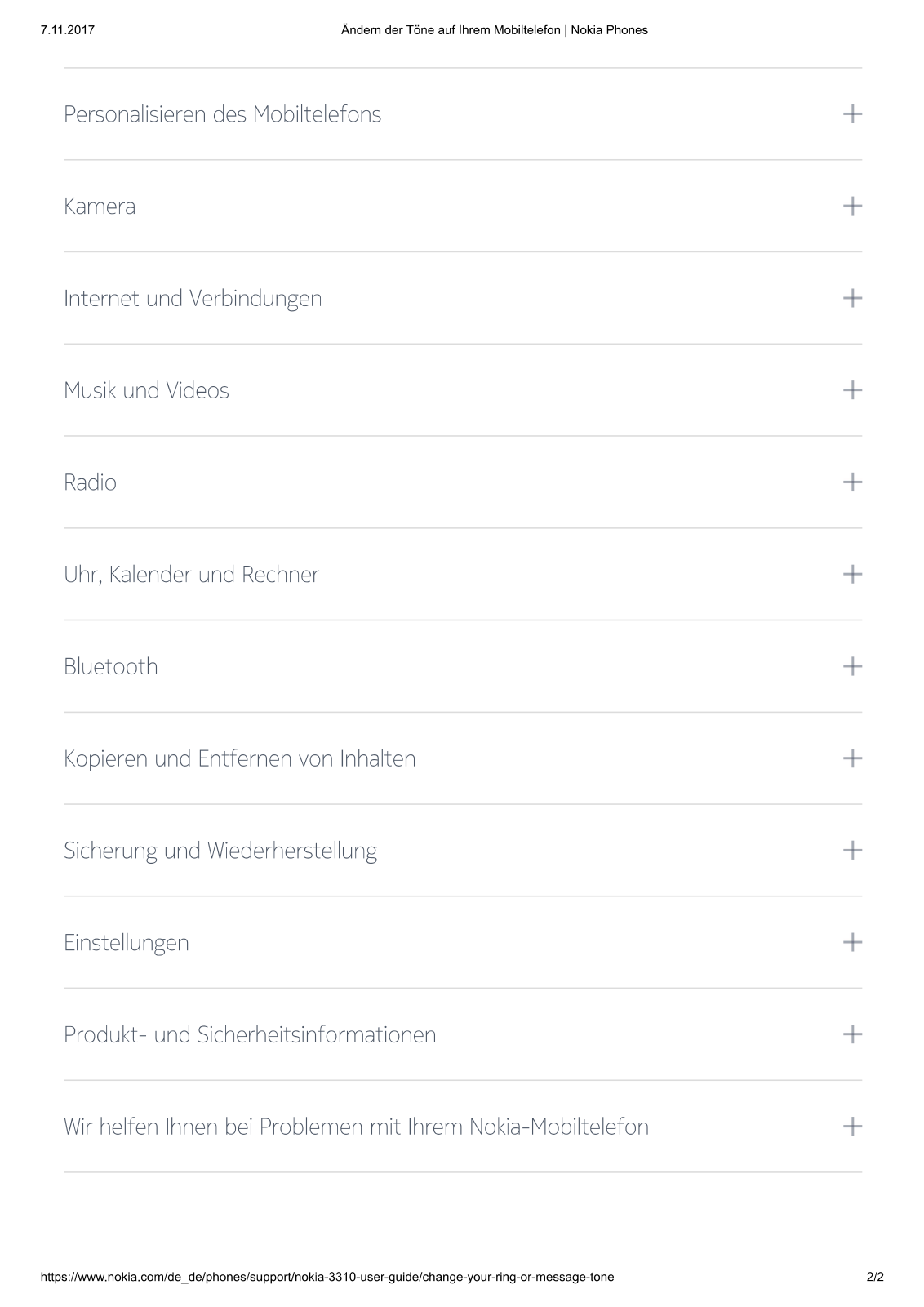This screenshot has width=924, height=1307.
Task: Expand Produkt- und Sicherheitsinformationen plus icon
Action: (852, 1034)
